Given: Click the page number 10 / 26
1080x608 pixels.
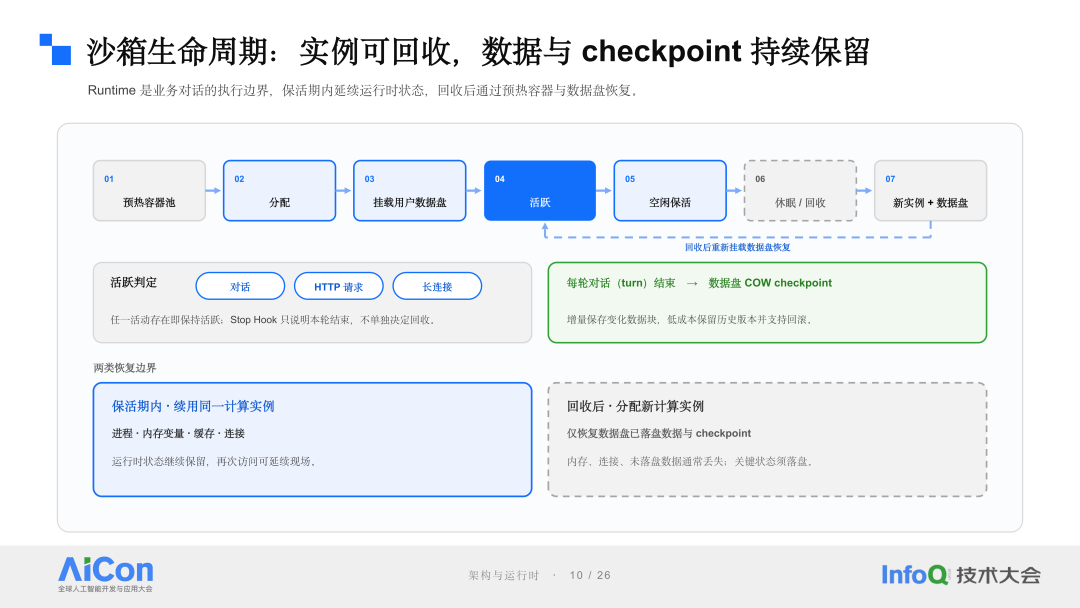Looking at the screenshot, I should (590, 575).
